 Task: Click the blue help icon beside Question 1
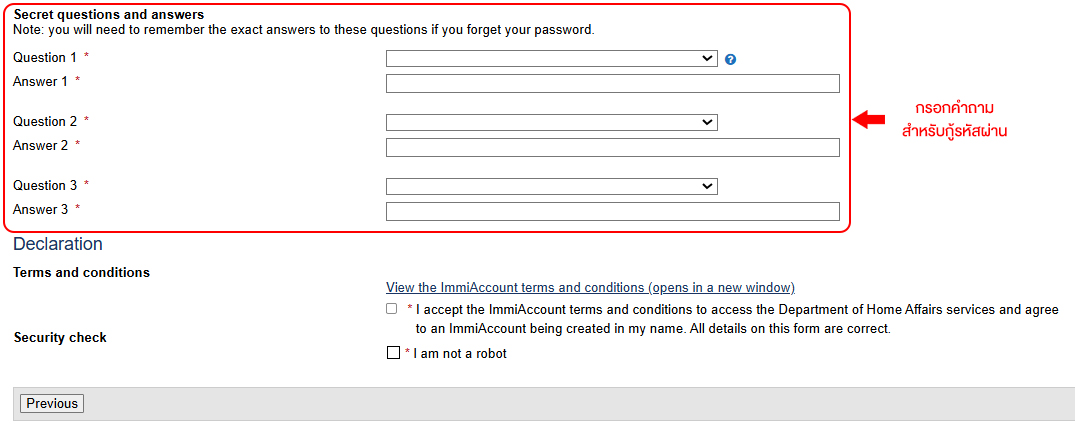pyautogui.click(x=730, y=60)
